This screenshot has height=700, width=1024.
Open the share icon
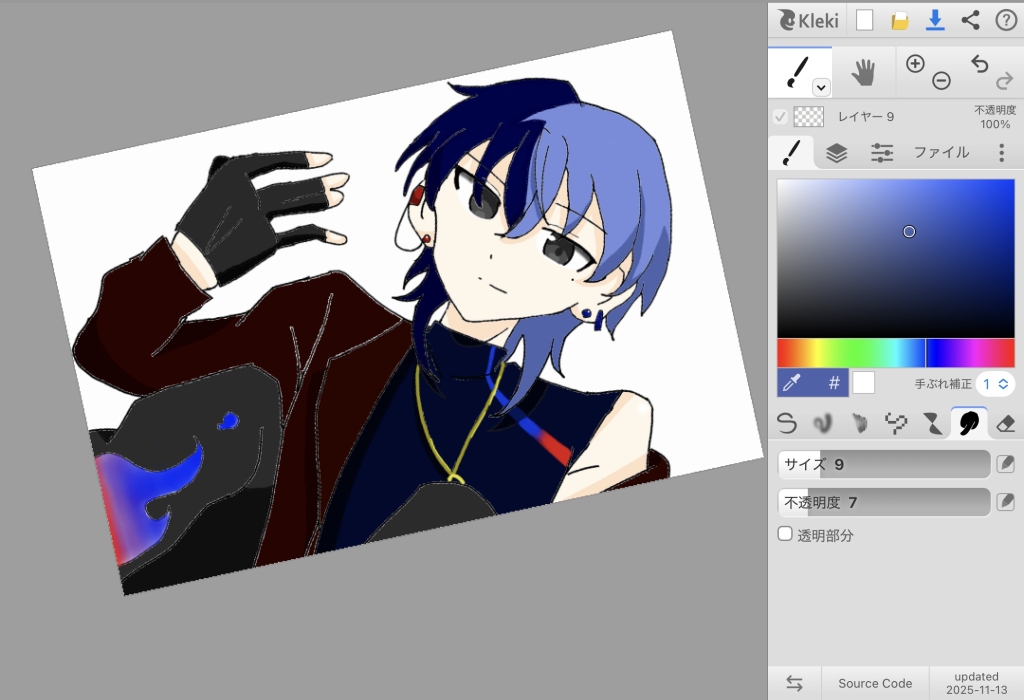tap(970, 20)
